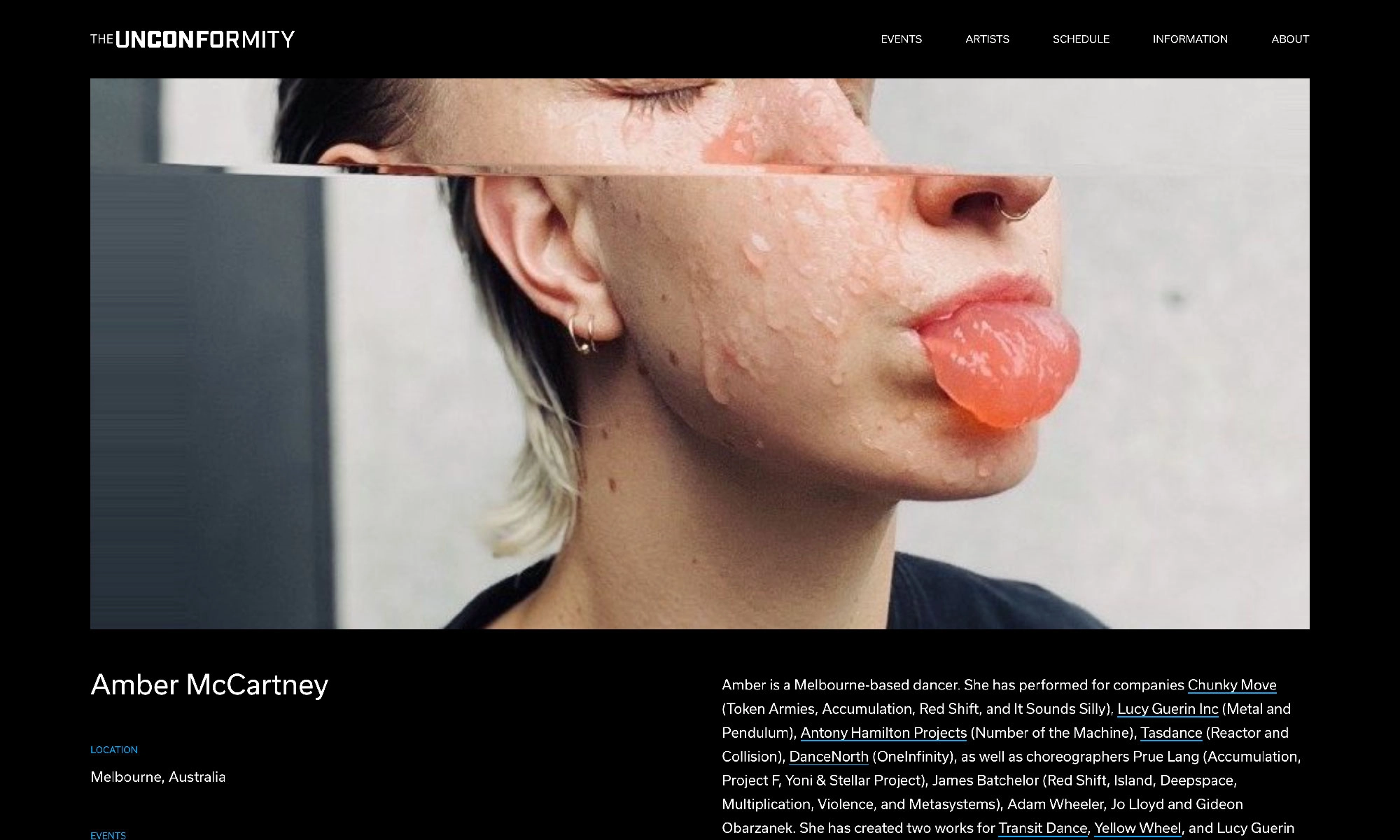Select the About nav link
The width and height of the screenshot is (1400, 840).
[x=1290, y=39]
